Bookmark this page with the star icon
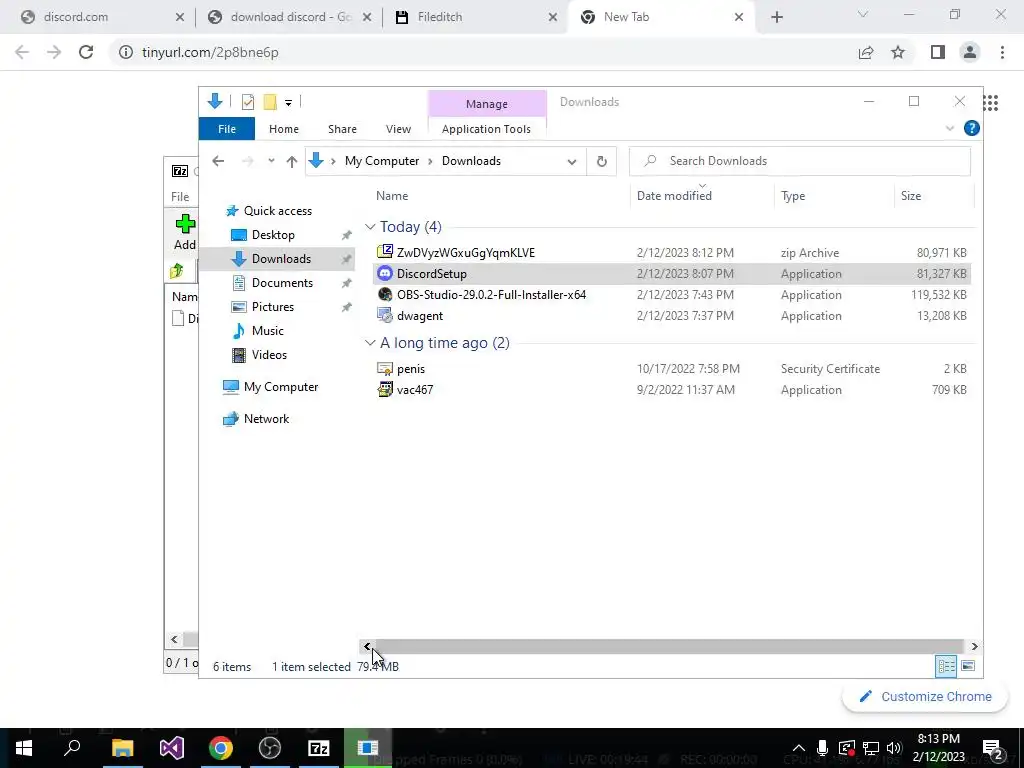This screenshot has width=1024, height=768. tap(898, 52)
